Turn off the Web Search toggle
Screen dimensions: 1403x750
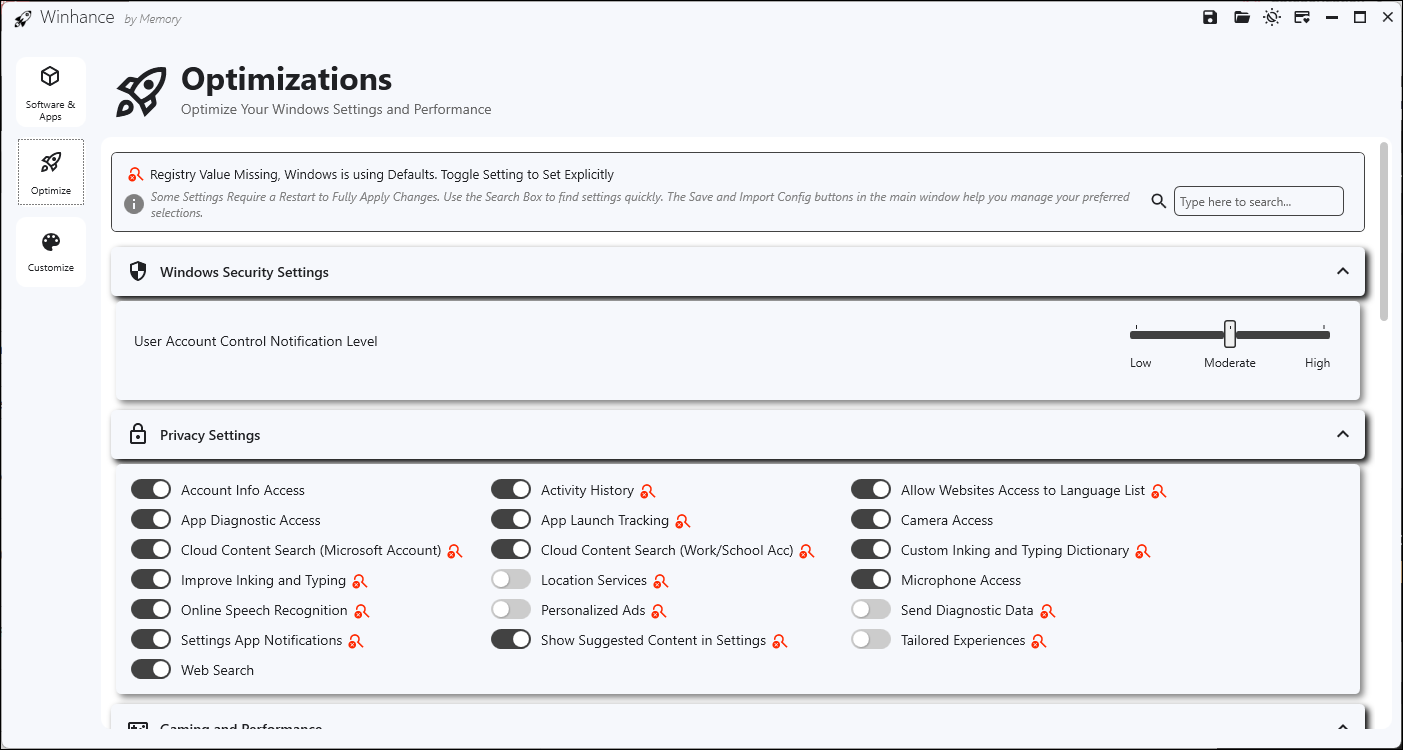pyautogui.click(x=151, y=670)
